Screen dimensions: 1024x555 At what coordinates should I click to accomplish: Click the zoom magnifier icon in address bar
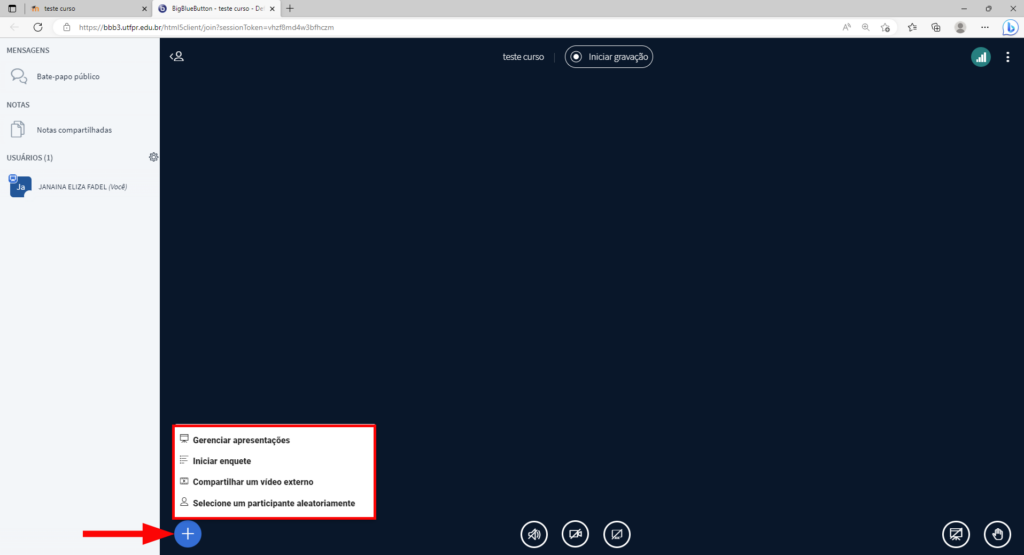pos(865,27)
